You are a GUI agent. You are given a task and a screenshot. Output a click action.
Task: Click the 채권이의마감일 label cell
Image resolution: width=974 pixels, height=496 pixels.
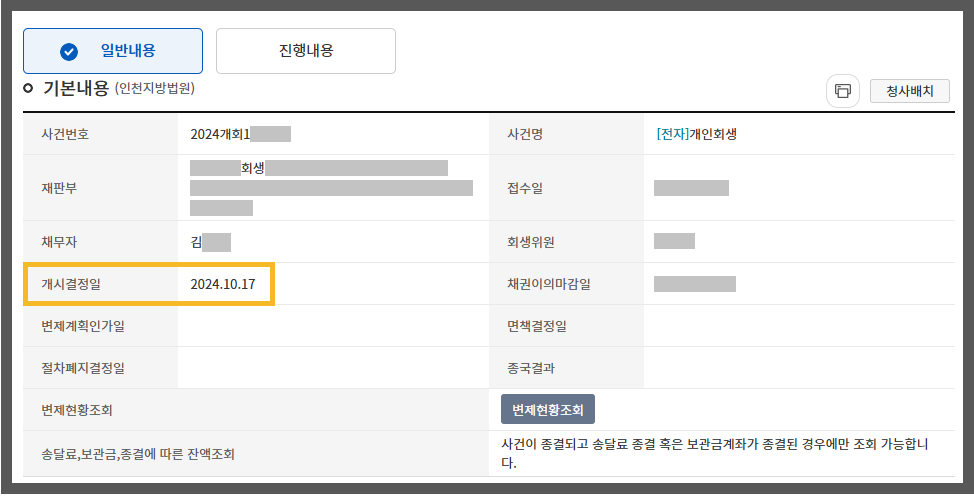coord(549,284)
